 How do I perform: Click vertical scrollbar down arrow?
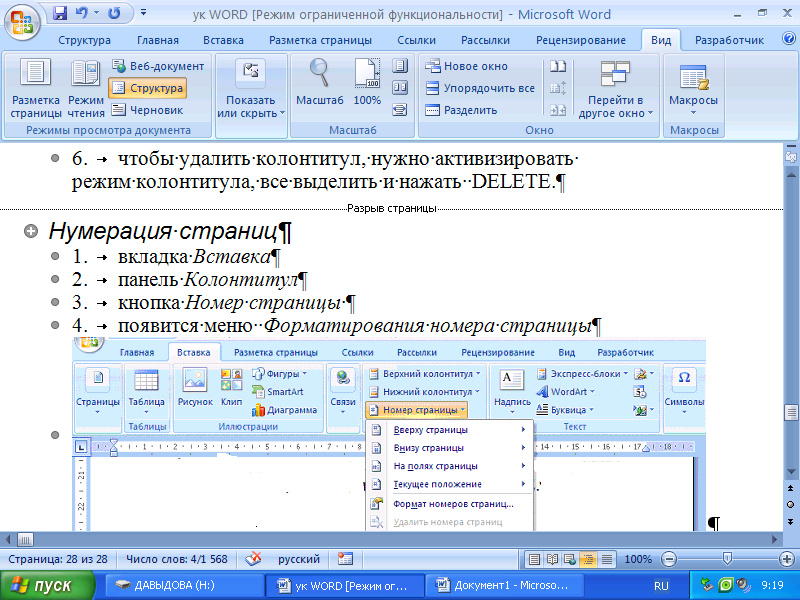pos(791,471)
